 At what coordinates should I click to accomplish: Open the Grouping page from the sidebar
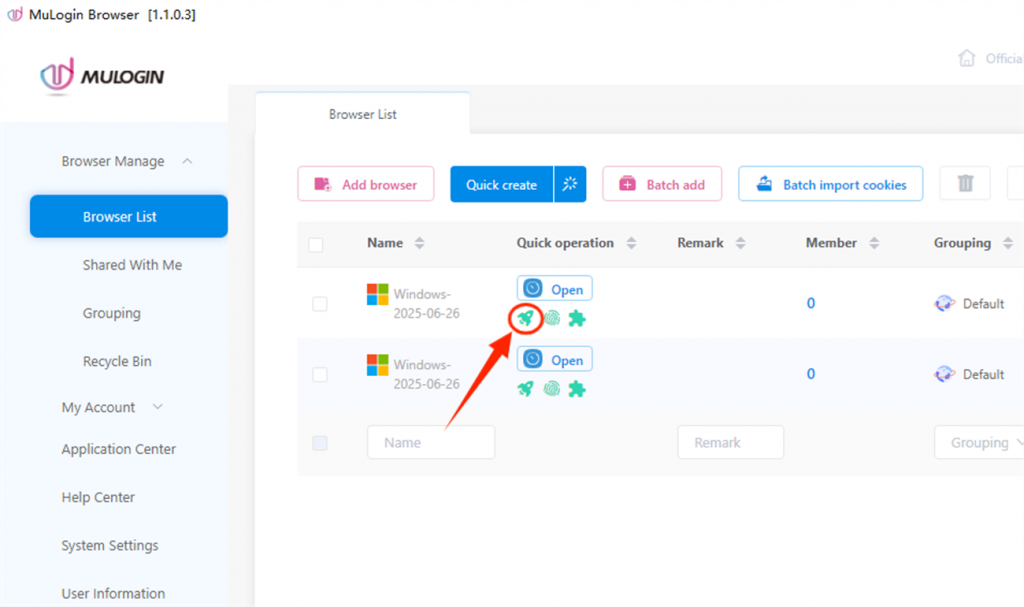(112, 313)
